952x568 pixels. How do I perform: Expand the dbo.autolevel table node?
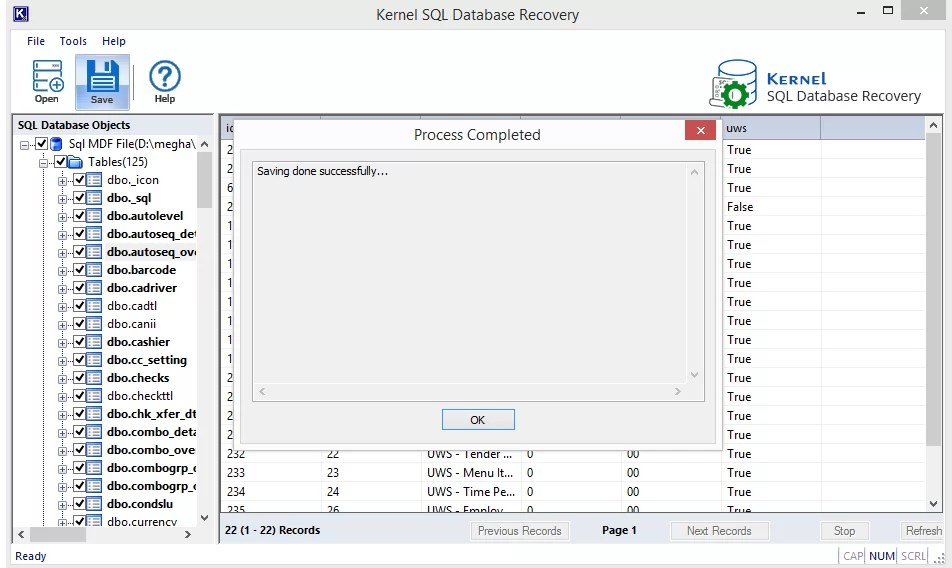(x=62, y=217)
